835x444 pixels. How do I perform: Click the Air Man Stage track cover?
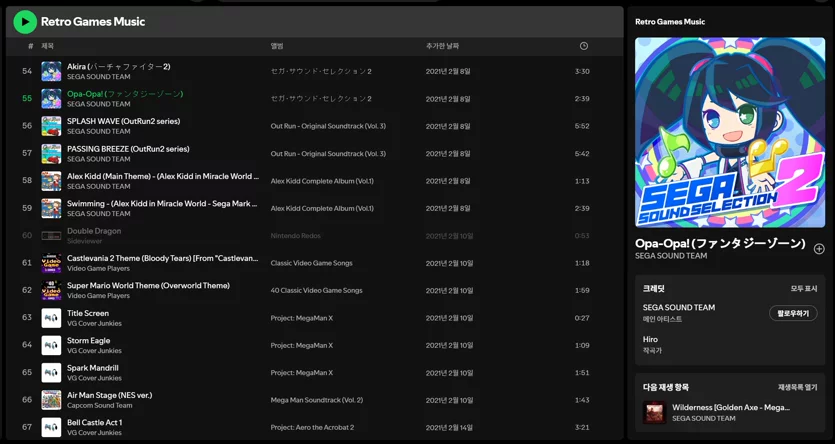(x=51, y=400)
